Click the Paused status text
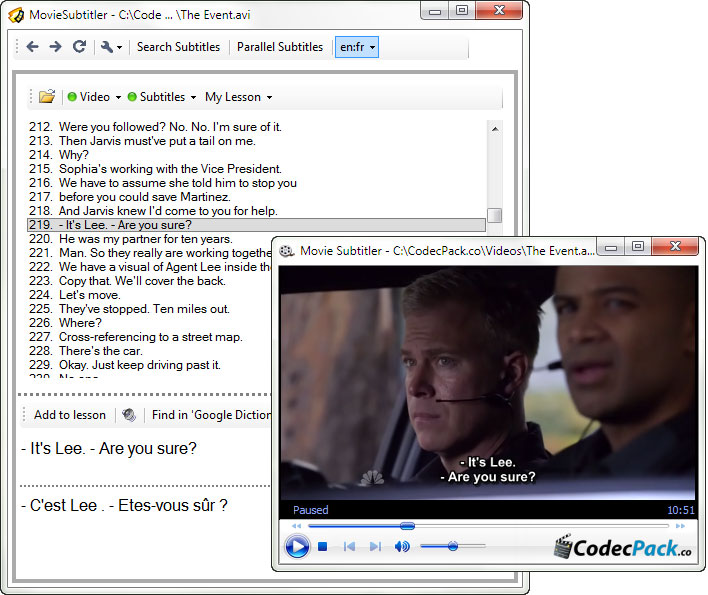The image size is (708, 595). pos(311,510)
